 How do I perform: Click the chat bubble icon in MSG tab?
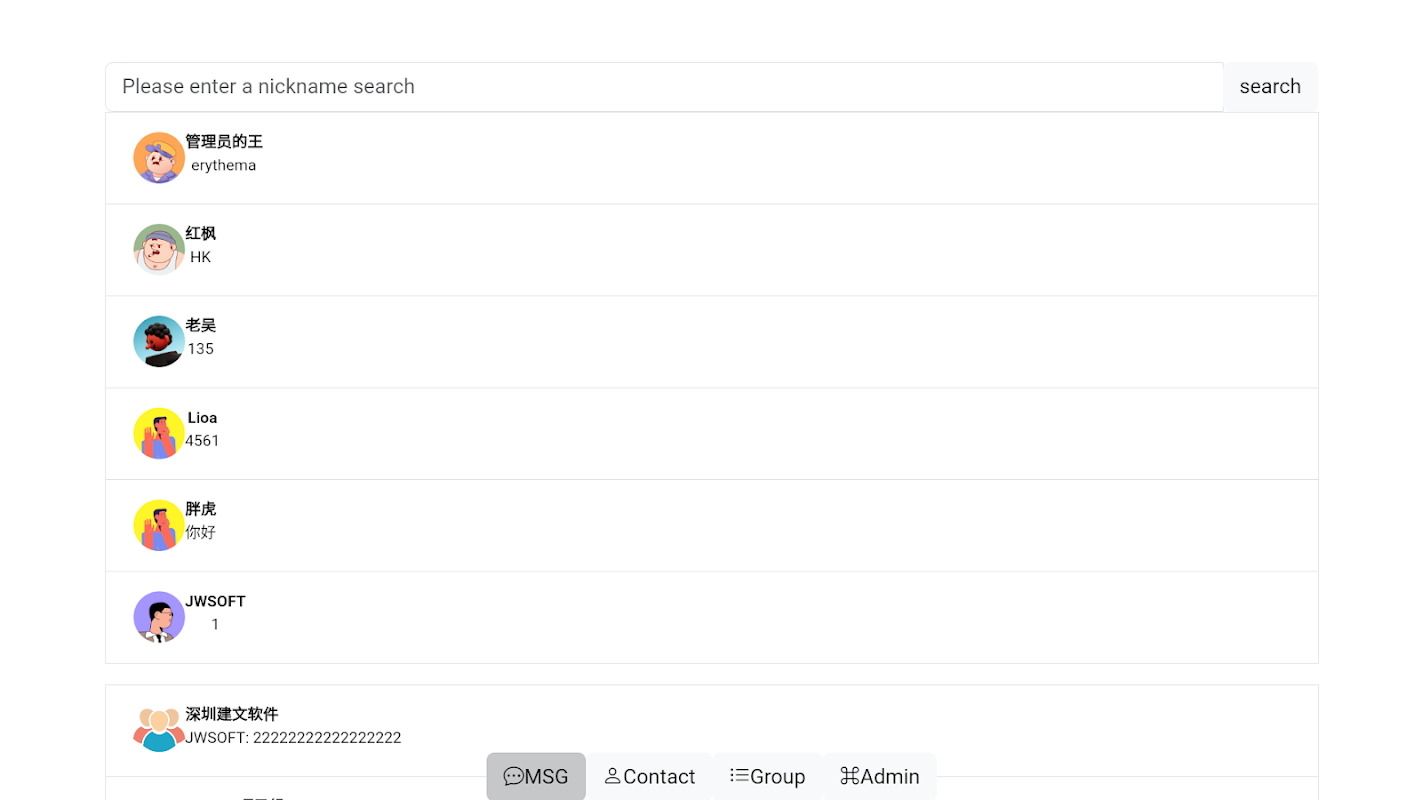click(513, 777)
